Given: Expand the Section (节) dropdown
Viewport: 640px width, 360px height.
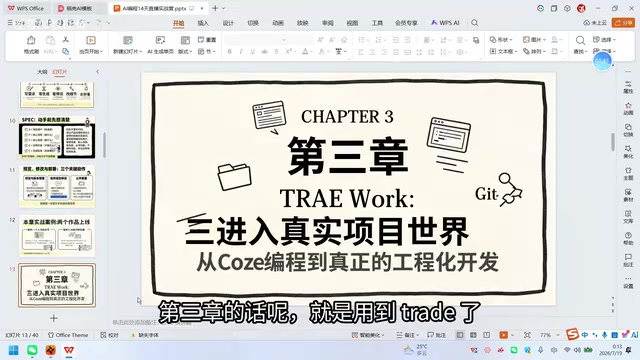Looking at the screenshot, I should [x=207, y=51].
